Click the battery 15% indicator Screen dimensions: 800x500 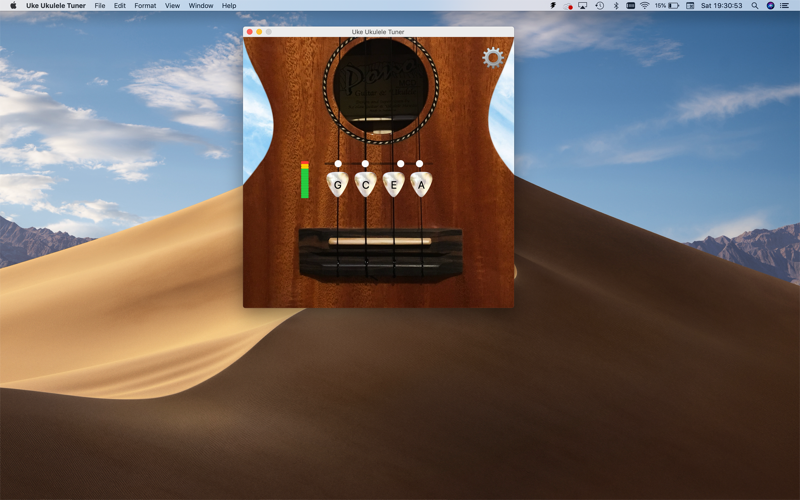tap(667, 6)
